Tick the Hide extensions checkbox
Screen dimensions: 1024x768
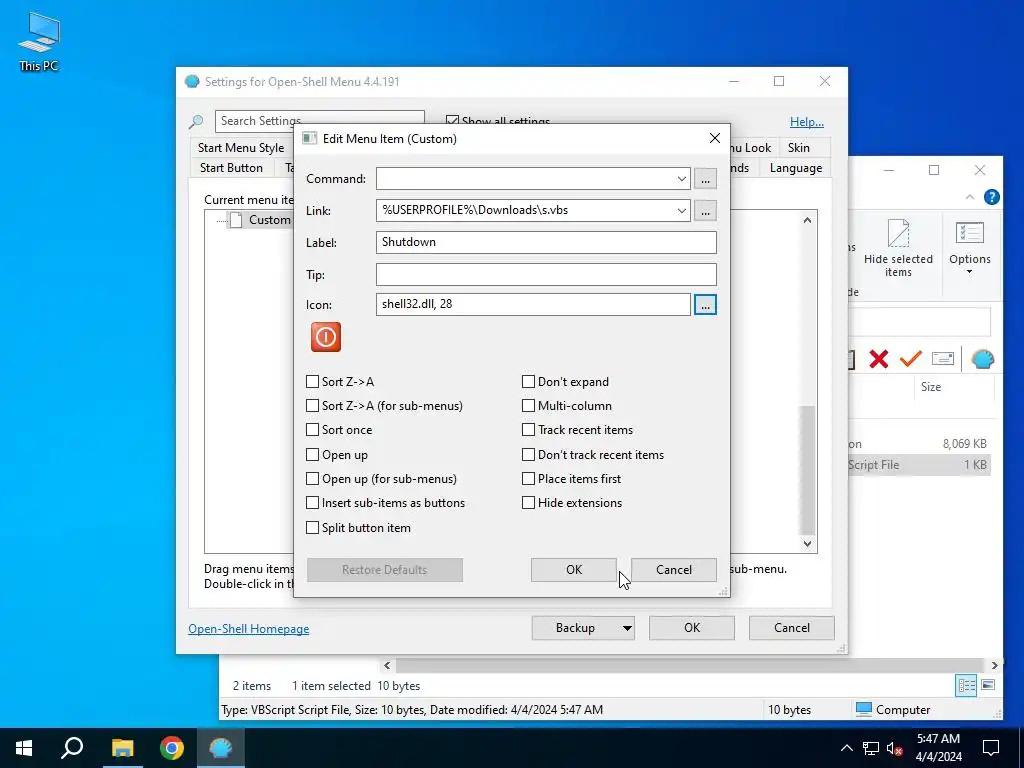528,503
